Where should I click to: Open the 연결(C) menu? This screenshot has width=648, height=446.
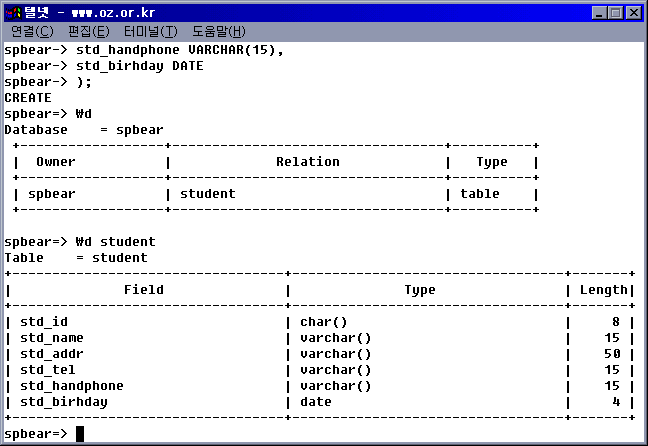(x=32, y=31)
